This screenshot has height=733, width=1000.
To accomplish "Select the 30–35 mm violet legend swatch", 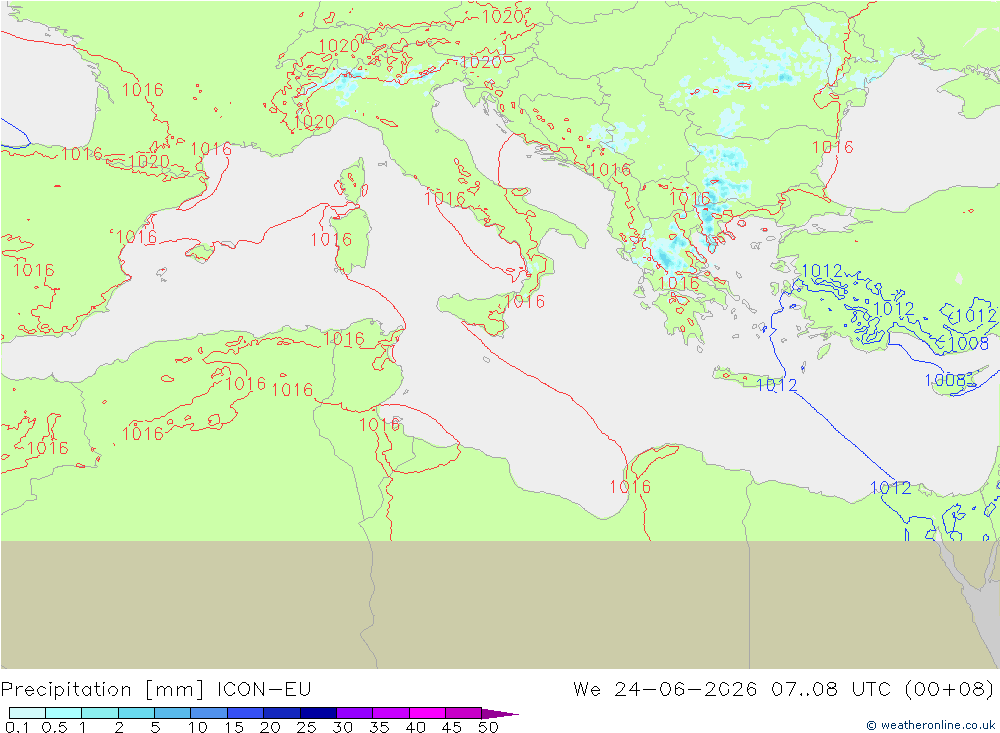I will tap(355, 713).
